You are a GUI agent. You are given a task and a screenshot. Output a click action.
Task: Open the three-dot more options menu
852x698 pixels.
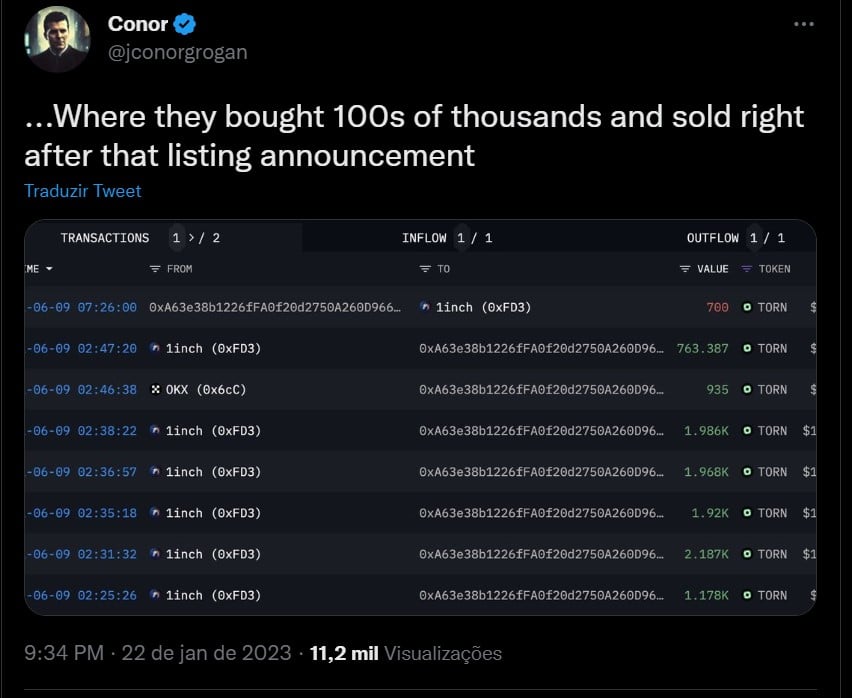coord(804,24)
